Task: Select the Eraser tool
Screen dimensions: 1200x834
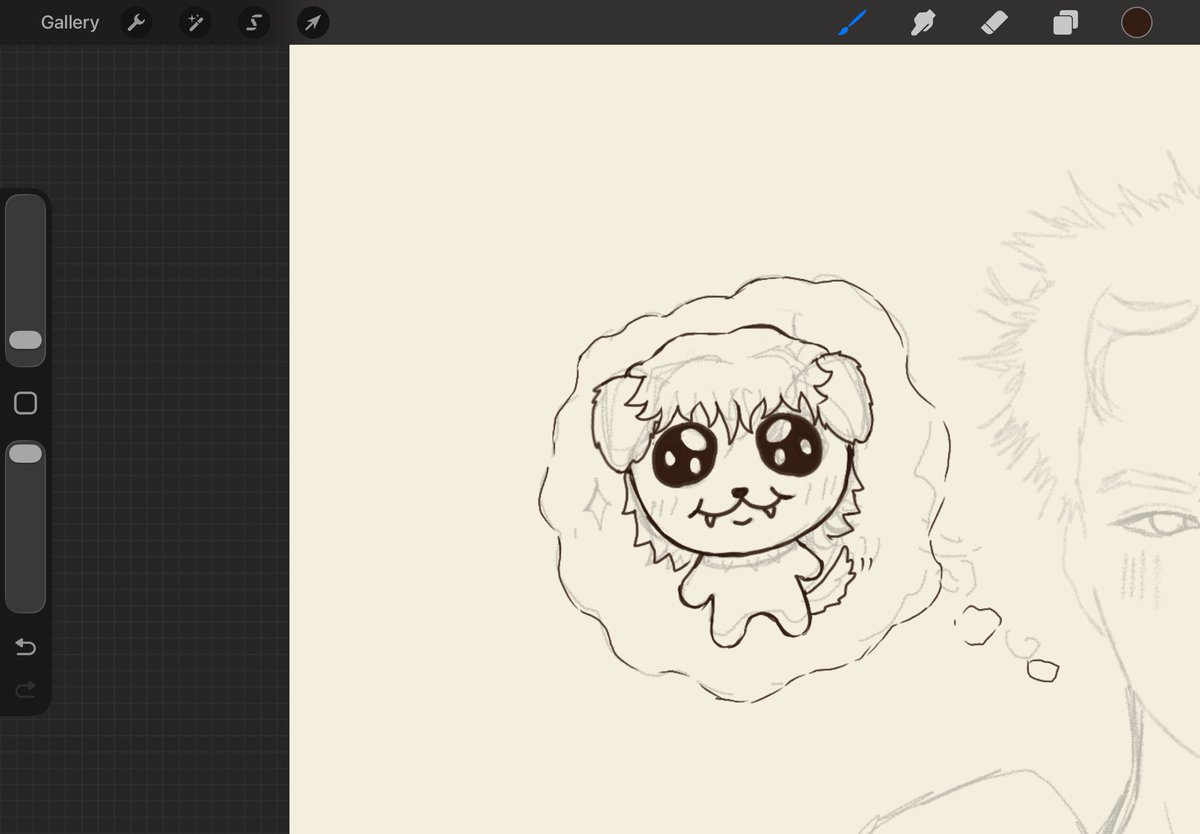Action: click(x=994, y=22)
